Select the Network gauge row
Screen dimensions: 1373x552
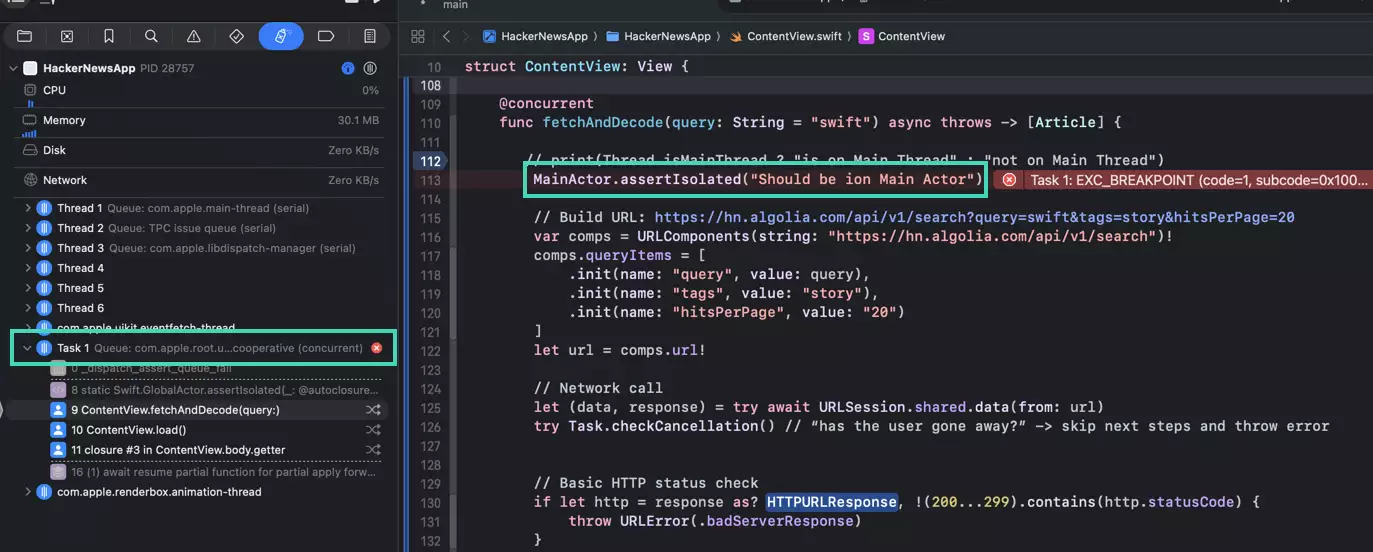[x=200, y=180]
